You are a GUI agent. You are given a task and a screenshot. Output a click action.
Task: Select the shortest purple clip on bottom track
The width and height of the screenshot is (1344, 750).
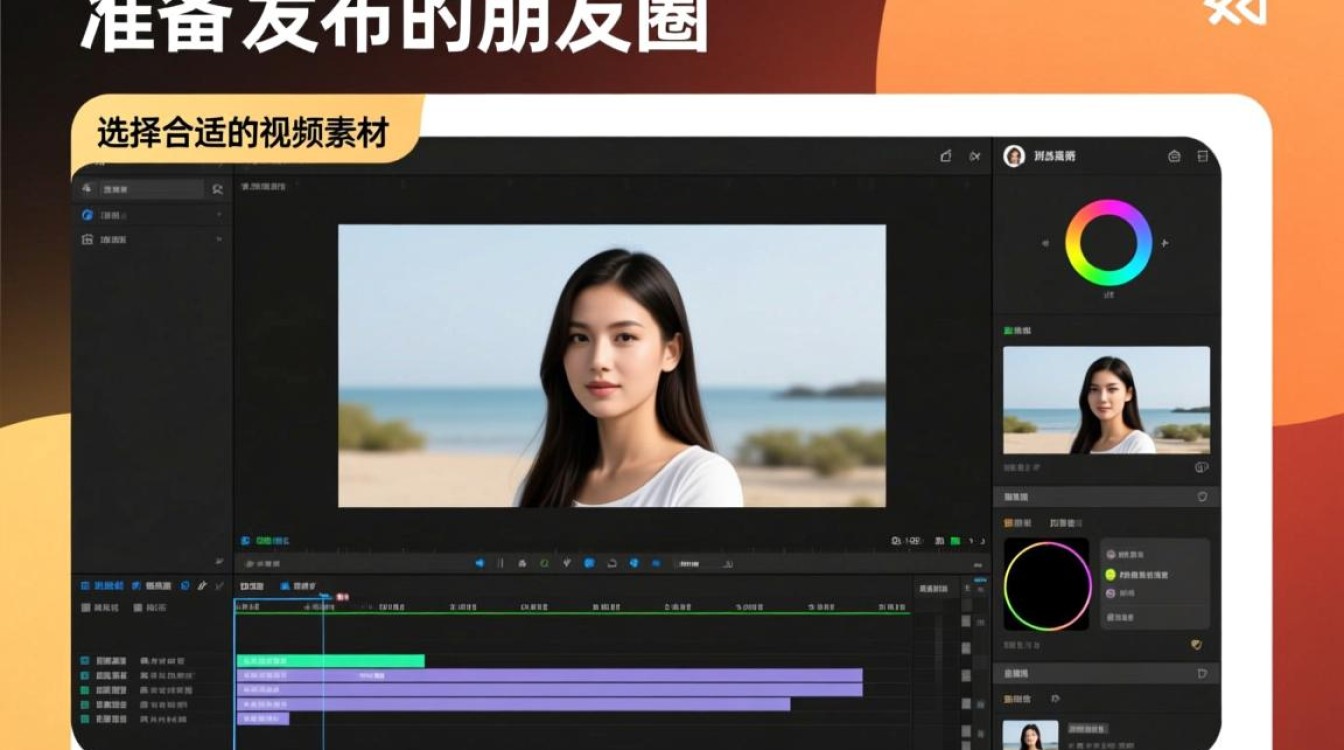(x=263, y=718)
